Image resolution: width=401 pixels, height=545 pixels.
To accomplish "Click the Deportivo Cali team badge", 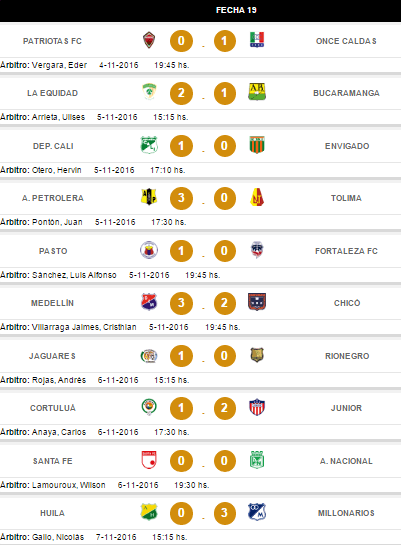I will (x=149, y=145).
